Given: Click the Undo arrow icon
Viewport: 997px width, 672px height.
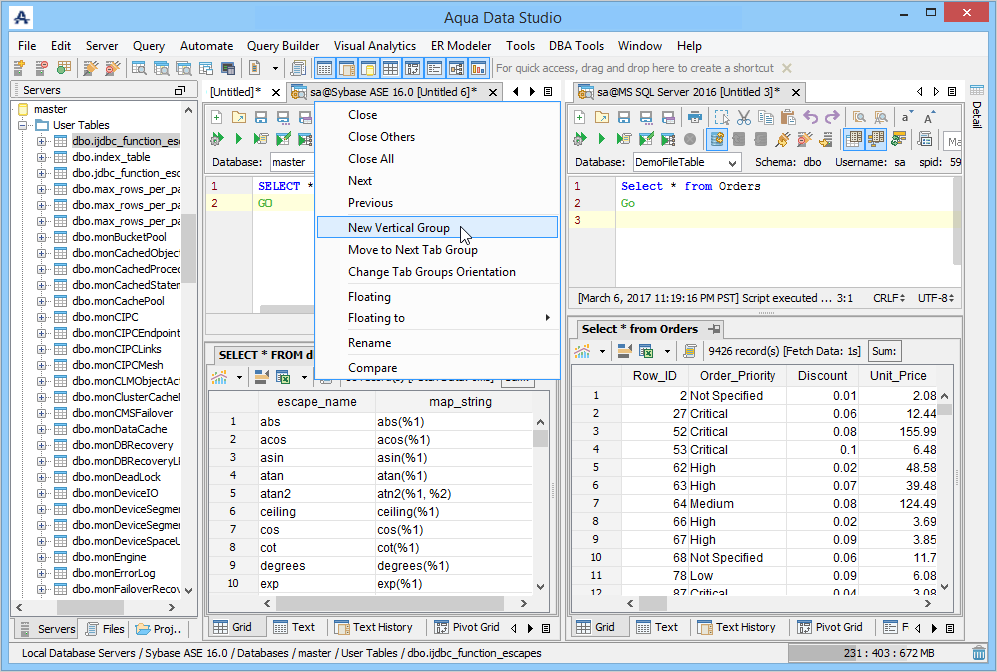Looking at the screenshot, I should (x=811, y=117).
